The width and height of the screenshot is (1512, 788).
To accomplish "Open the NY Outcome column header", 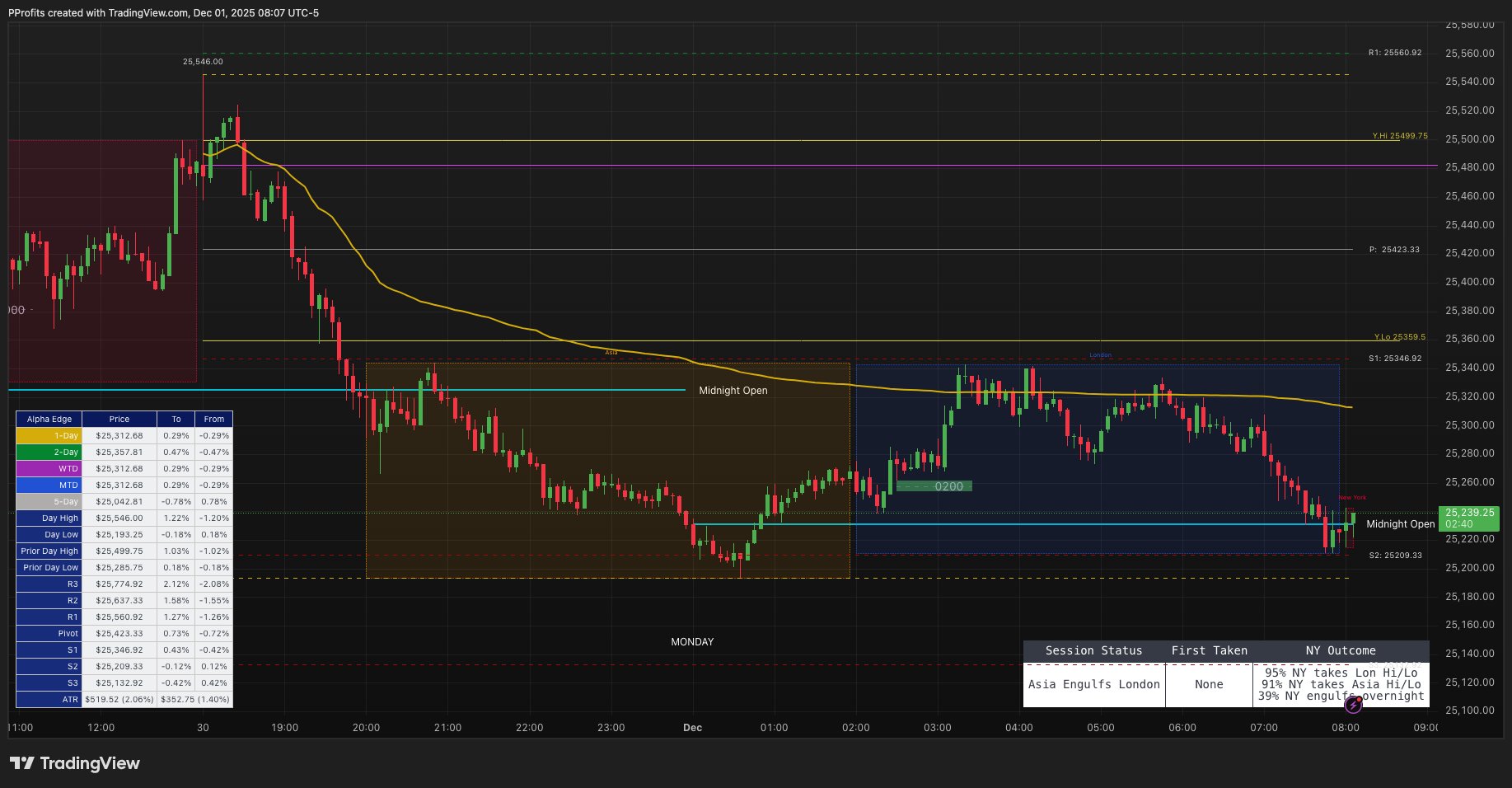I will 1341,650.
